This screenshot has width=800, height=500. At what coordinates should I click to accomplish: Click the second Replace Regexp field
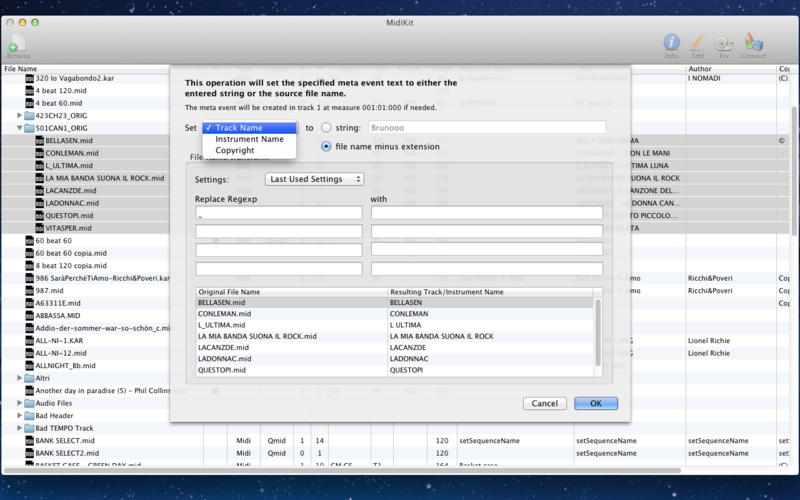coord(279,232)
